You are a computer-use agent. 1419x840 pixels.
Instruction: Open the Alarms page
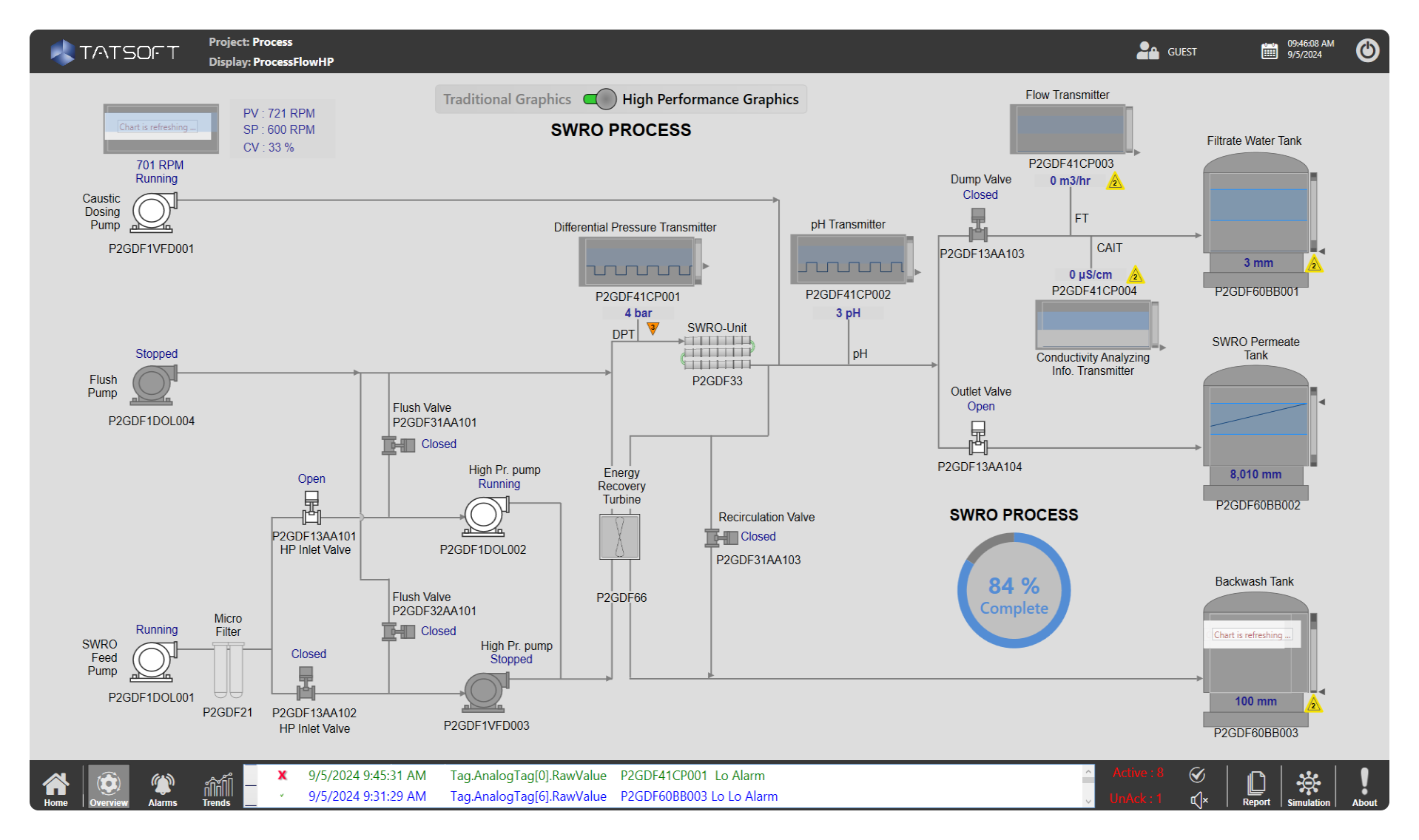point(162,787)
